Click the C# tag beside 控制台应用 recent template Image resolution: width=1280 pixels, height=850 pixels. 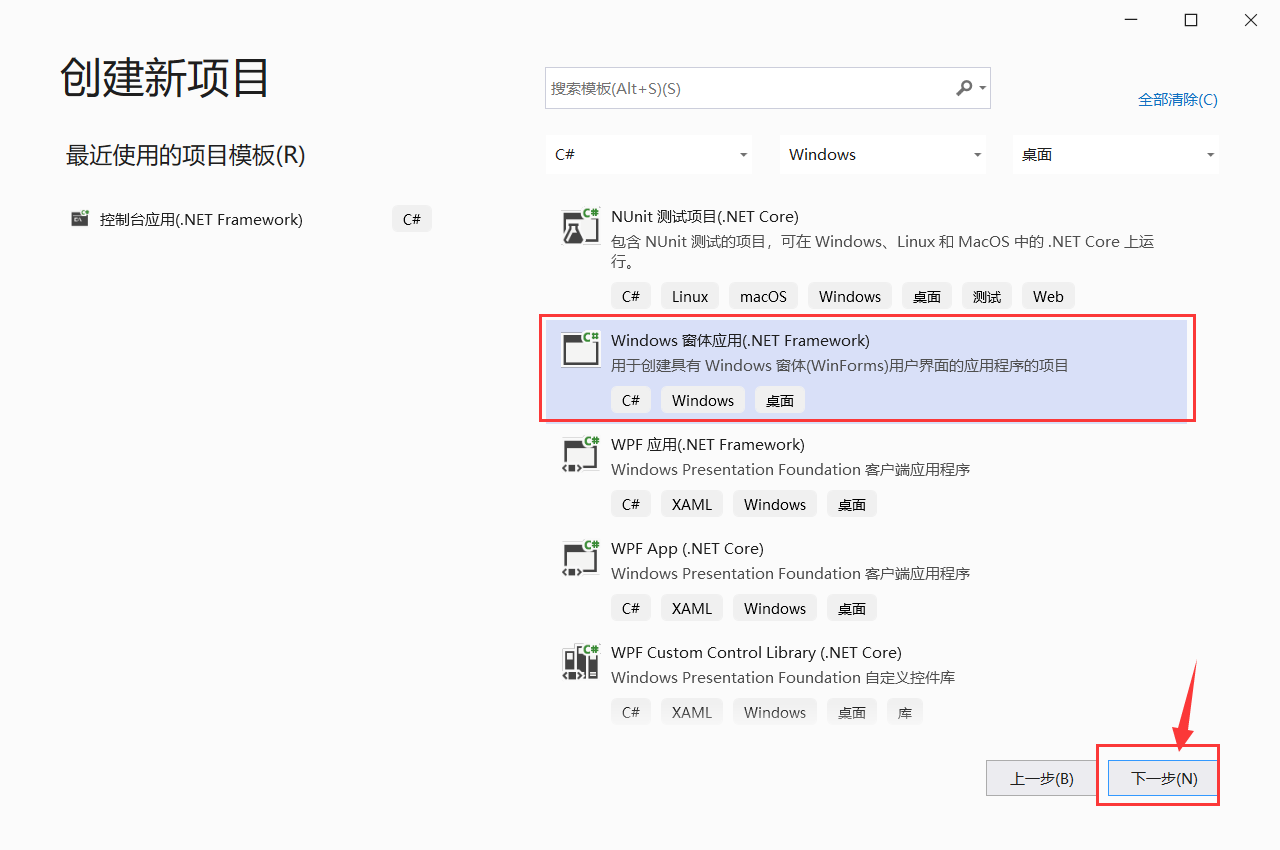(412, 219)
